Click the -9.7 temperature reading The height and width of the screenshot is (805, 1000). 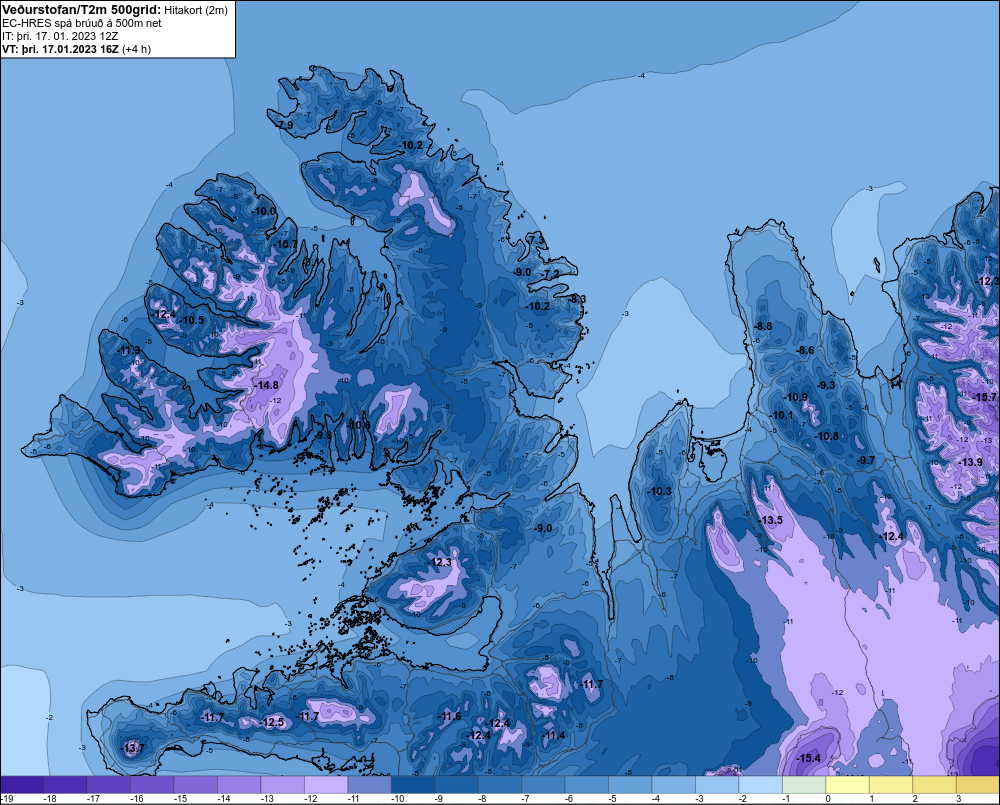click(x=865, y=461)
